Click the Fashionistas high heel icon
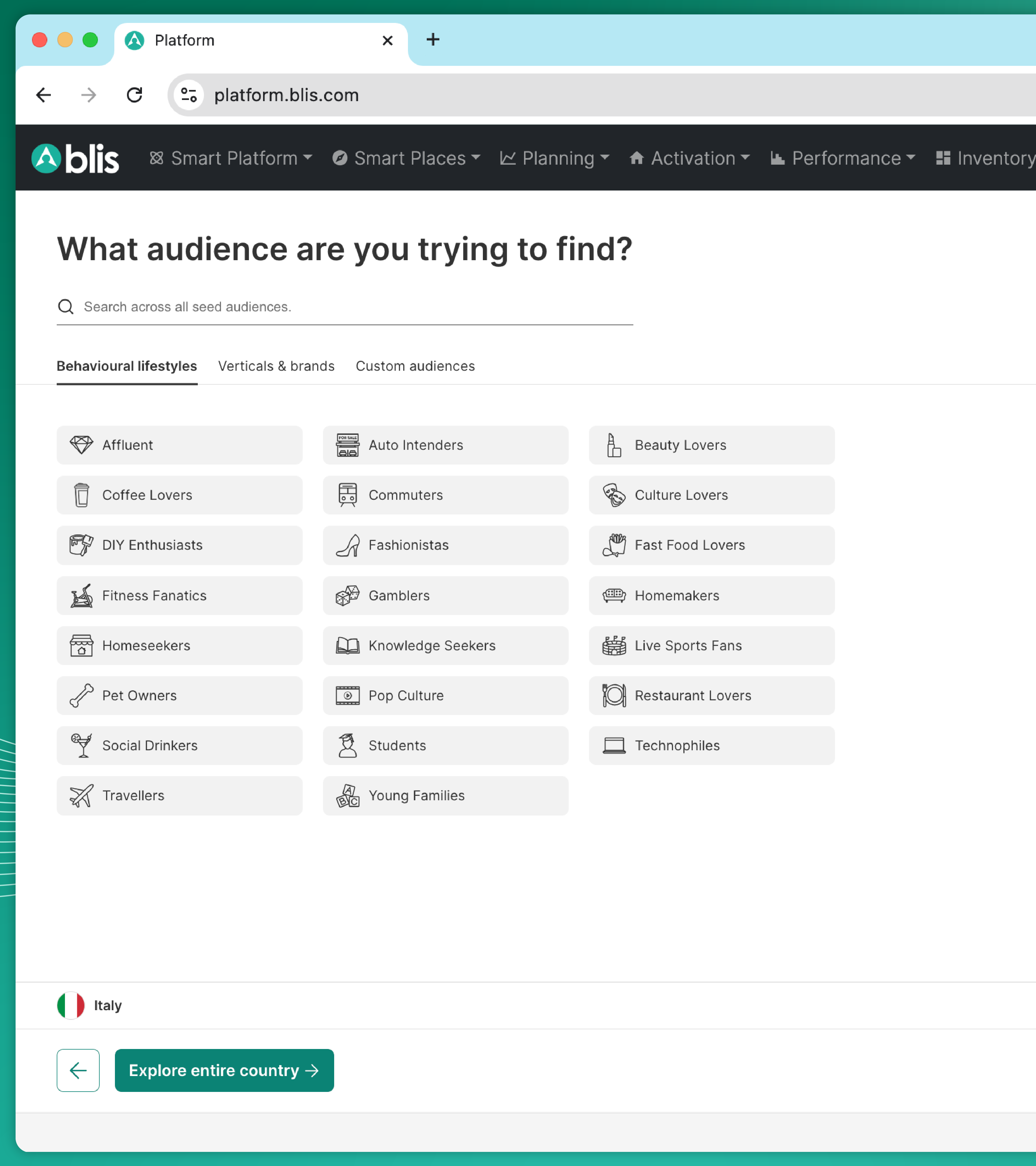Viewport: 1036px width, 1166px height. [x=347, y=545]
